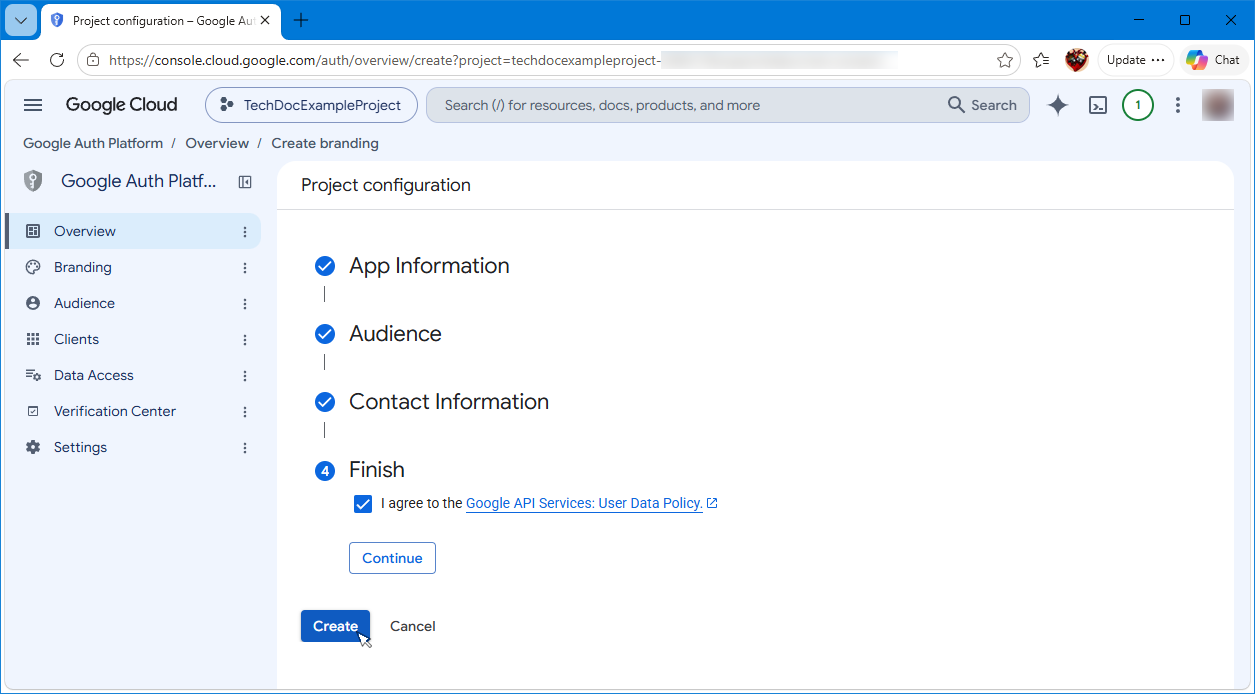Click the Verification Center icon
This screenshot has height=694, width=1255.
[x=33, y=411]
